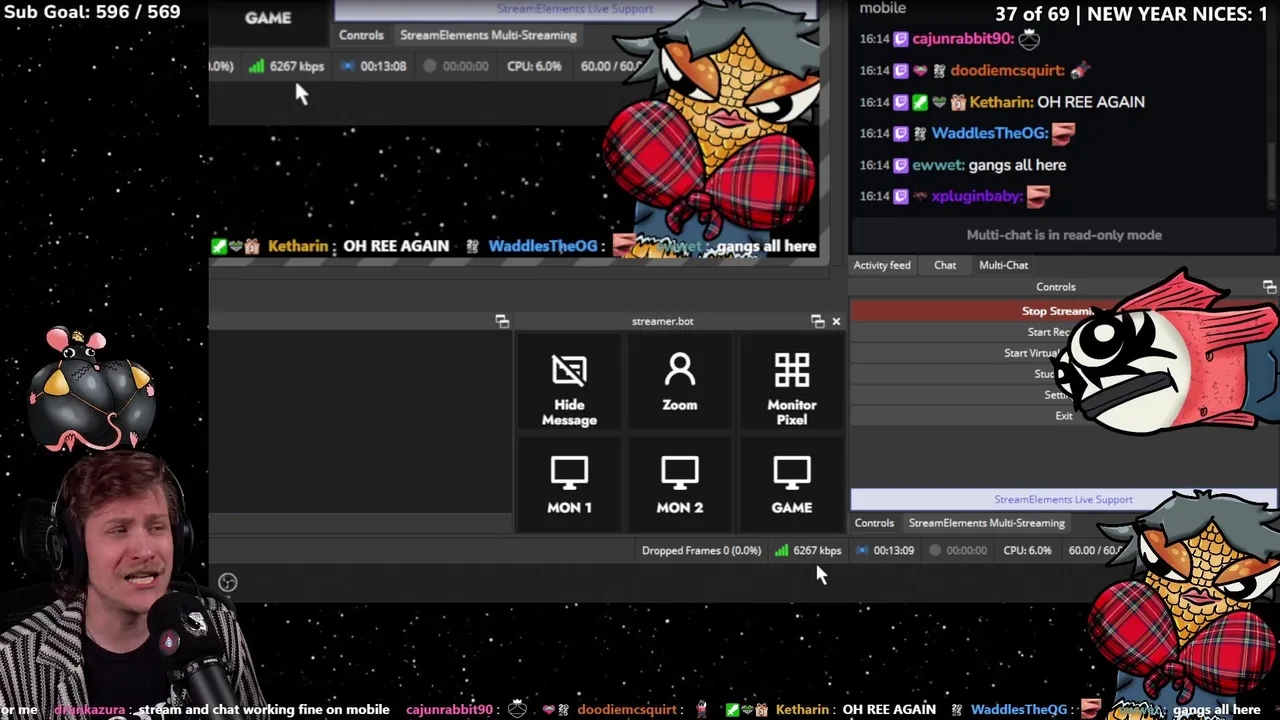Switch to MON 2 in the streamer.bot dock
This screenshot has width=1280, height=720.
[x=679, y=484]
